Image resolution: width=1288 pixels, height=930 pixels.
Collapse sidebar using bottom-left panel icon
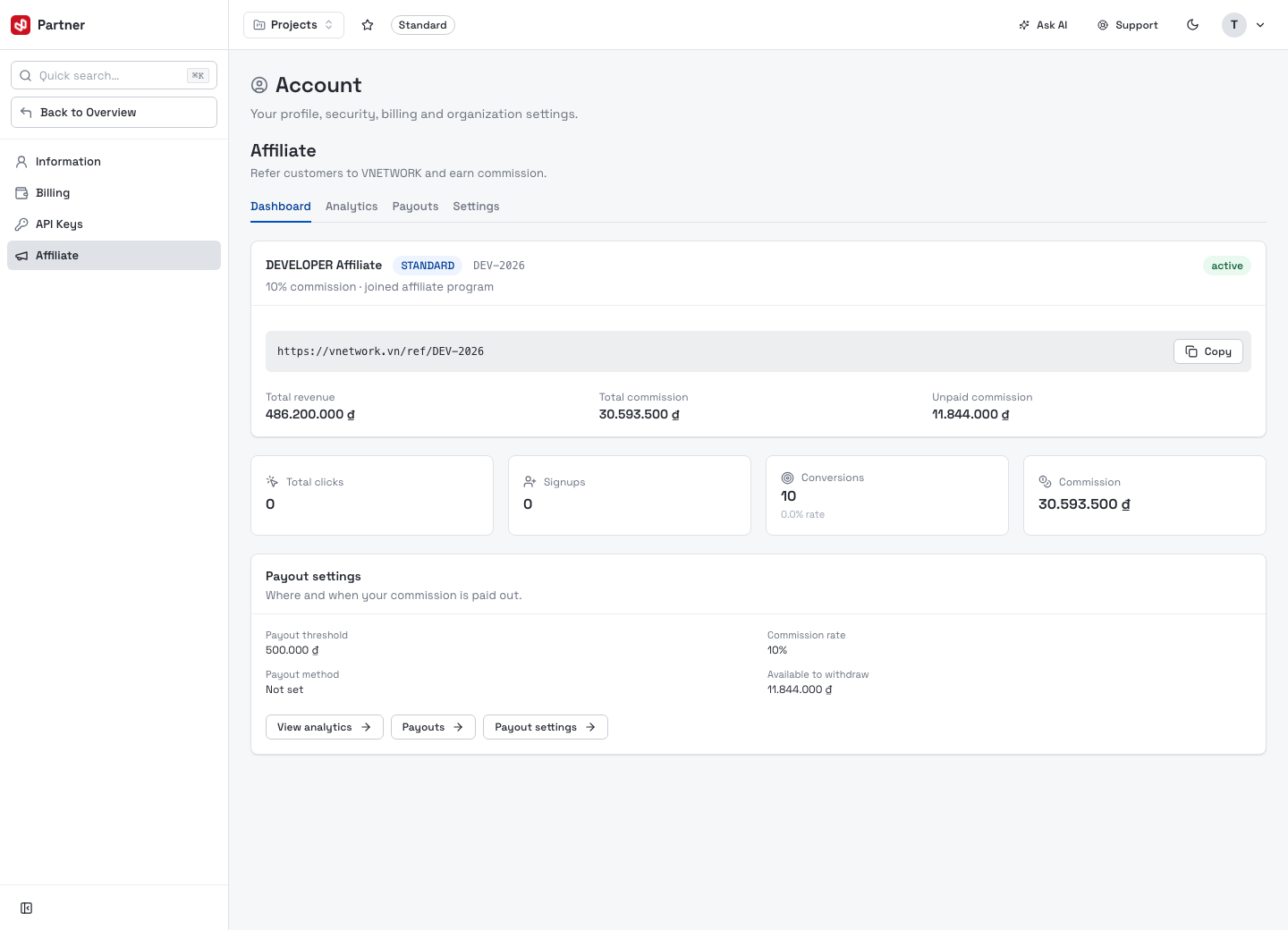point(27,909)
